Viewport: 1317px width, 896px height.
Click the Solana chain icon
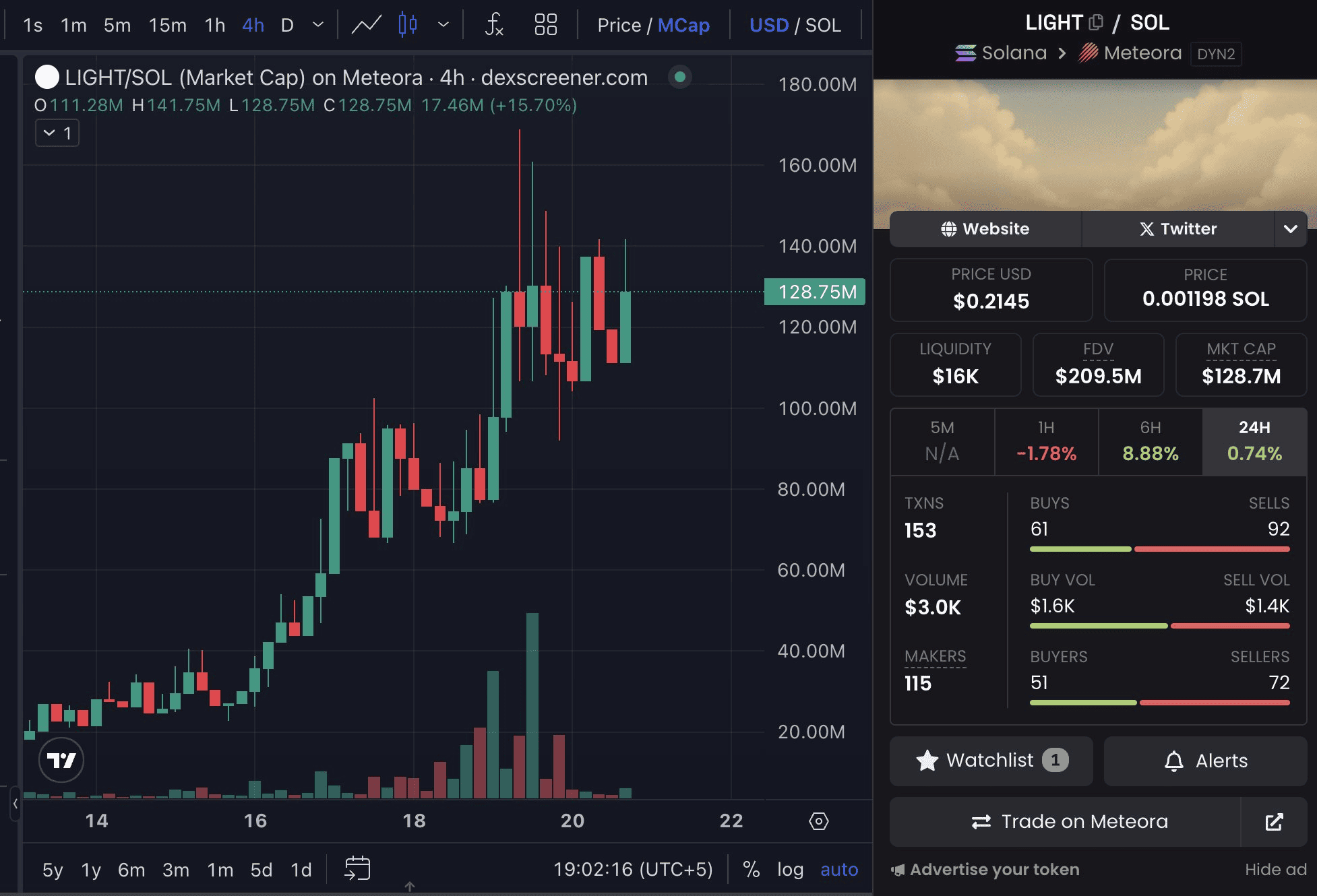pos(966,53)
